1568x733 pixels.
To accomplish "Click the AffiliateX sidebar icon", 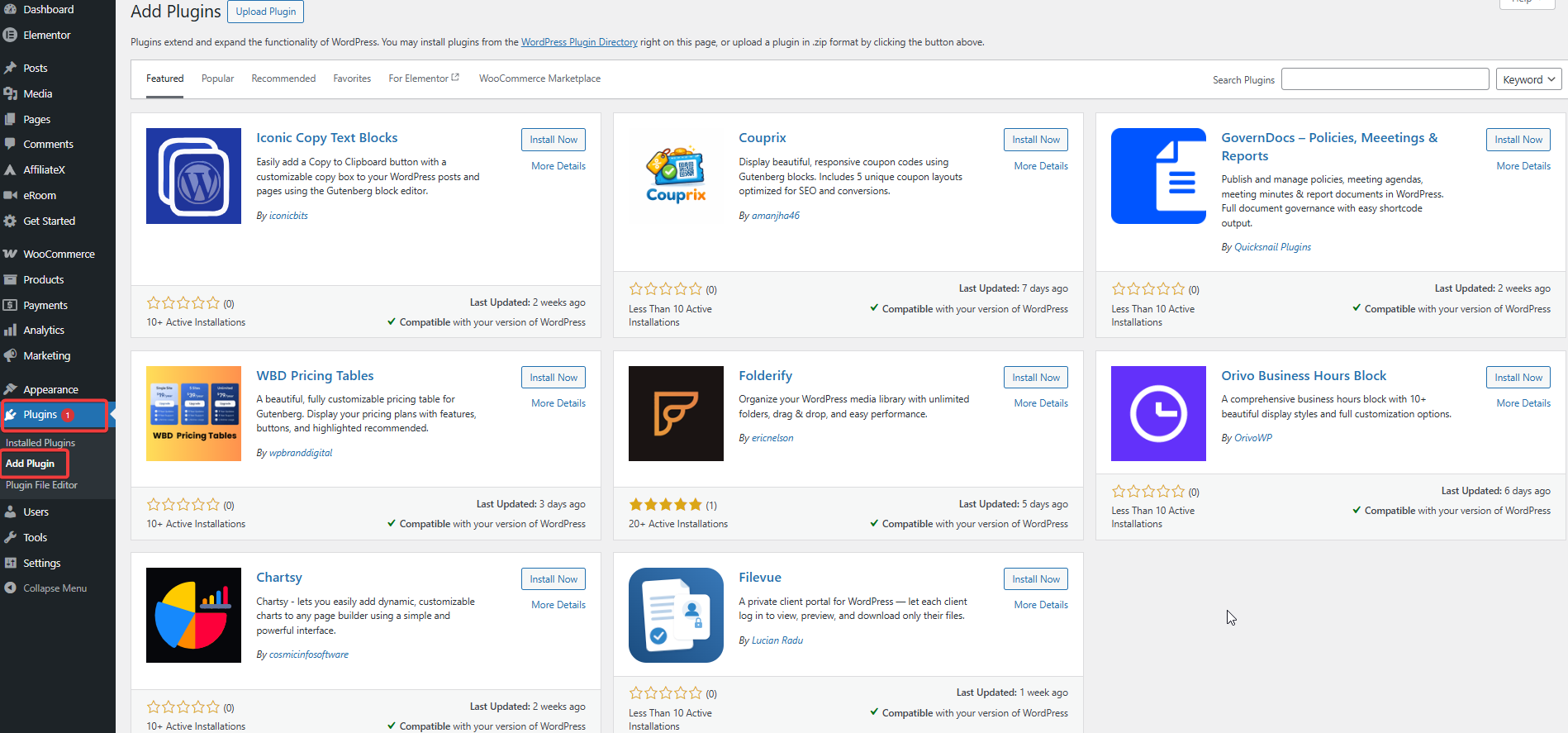I will (11, 169).
